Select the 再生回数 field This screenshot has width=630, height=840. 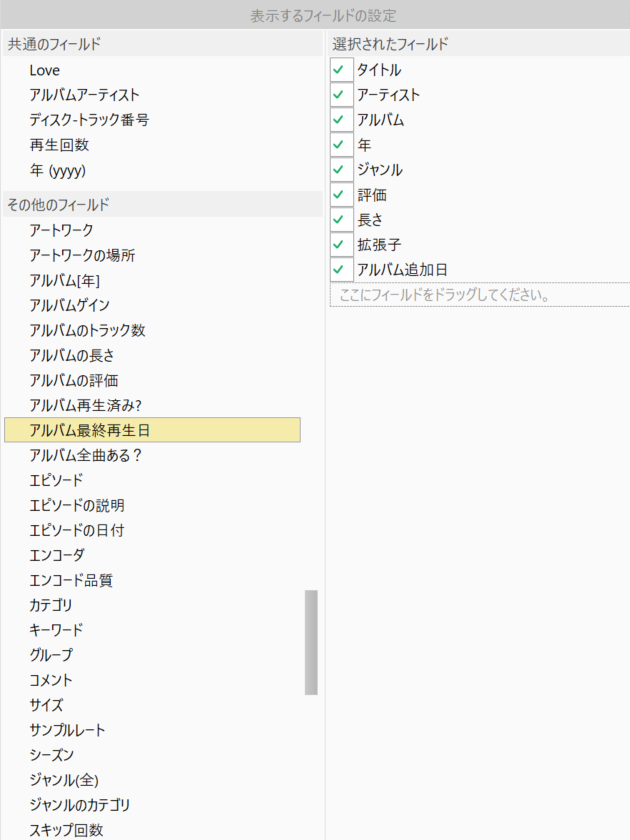tap(59, 145)
